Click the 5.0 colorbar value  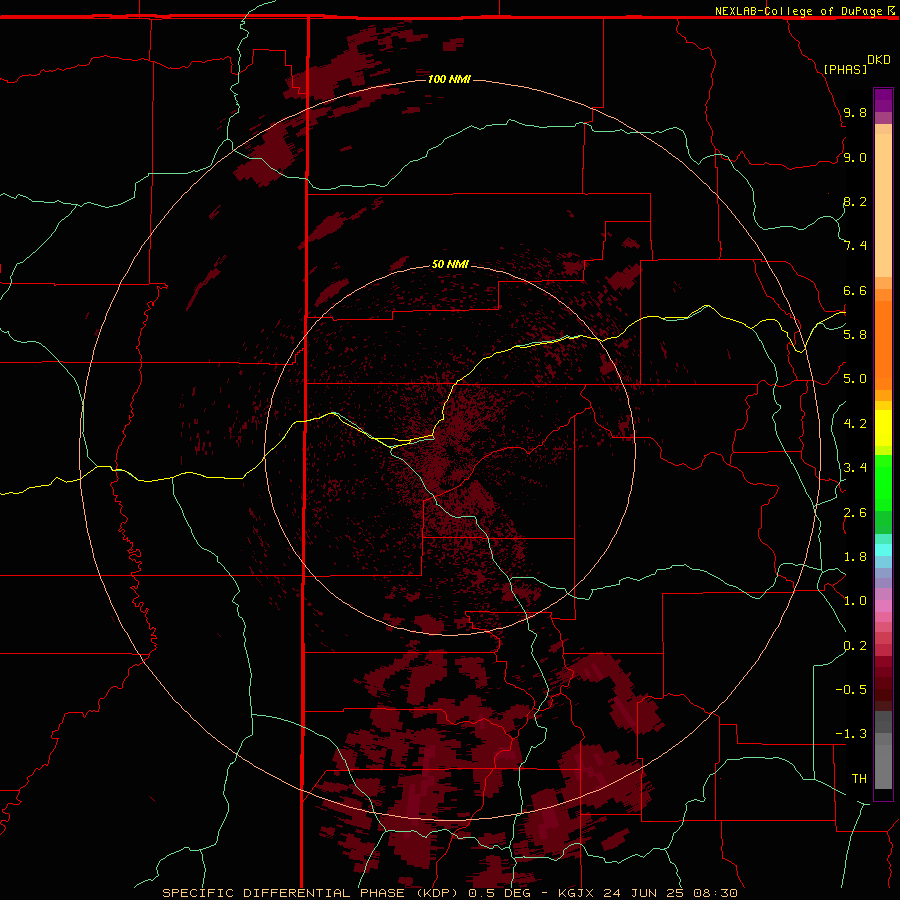click(x=855, y=379)
